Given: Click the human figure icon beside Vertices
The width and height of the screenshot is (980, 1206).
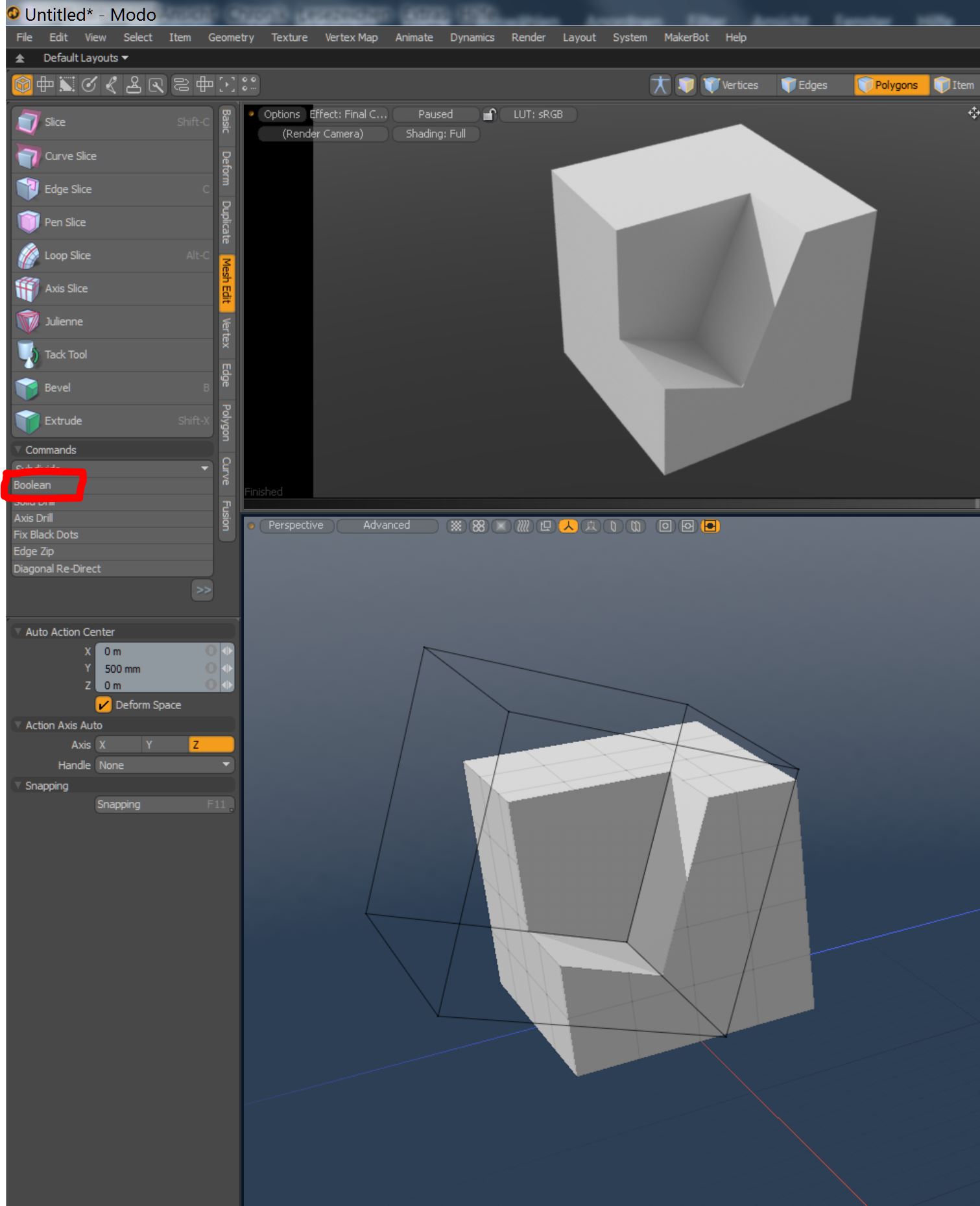Looking at the screenshot, I should [660, 85].
